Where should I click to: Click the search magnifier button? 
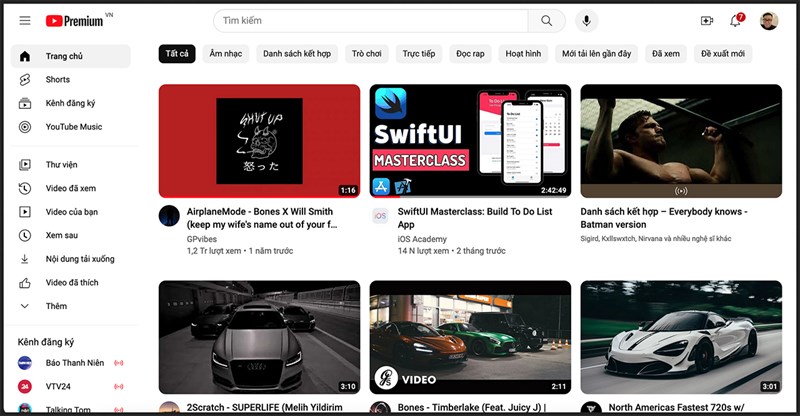click(546, 20)
